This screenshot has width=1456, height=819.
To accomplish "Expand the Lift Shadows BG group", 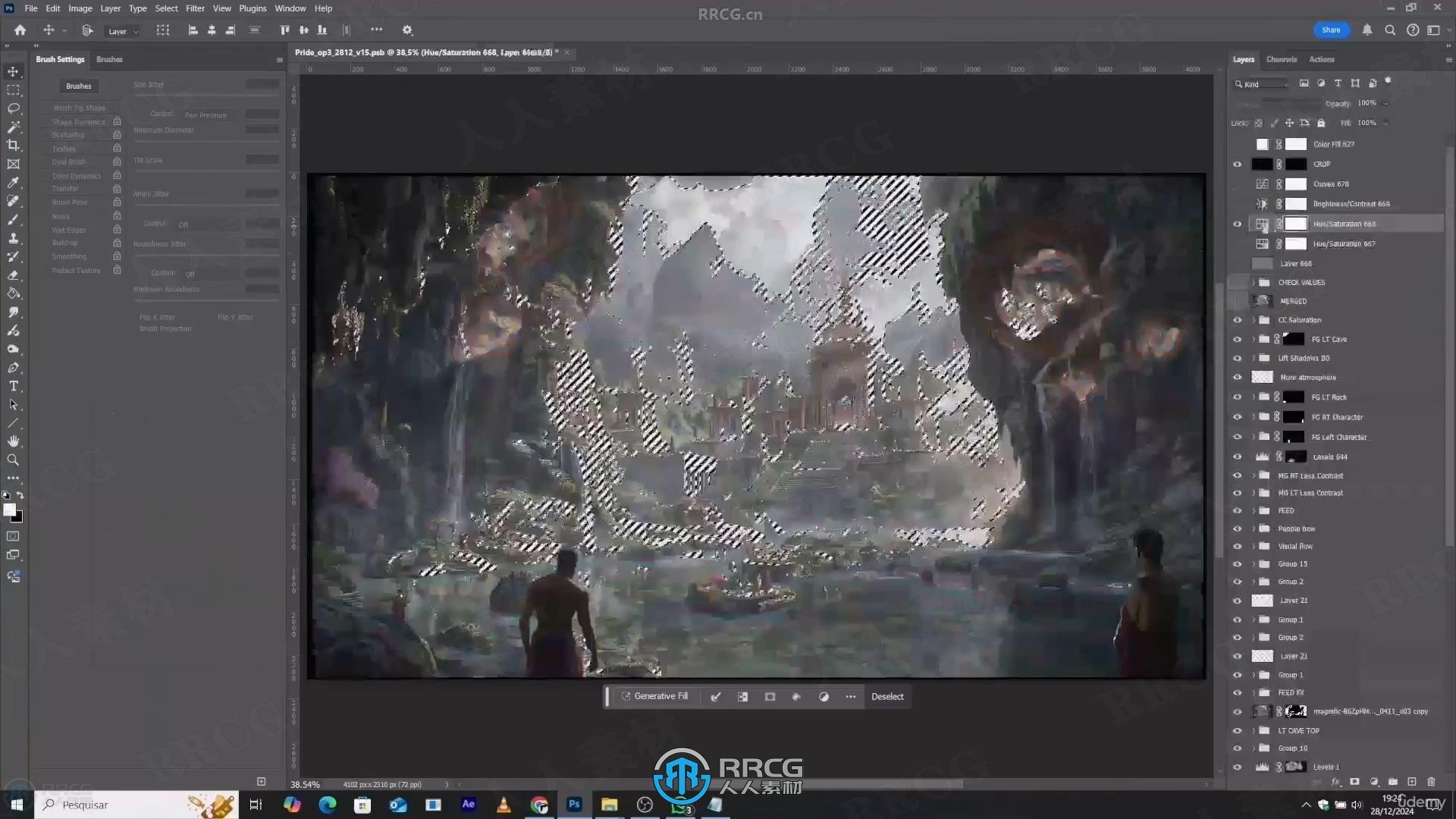I will [x=1253, y=358].
